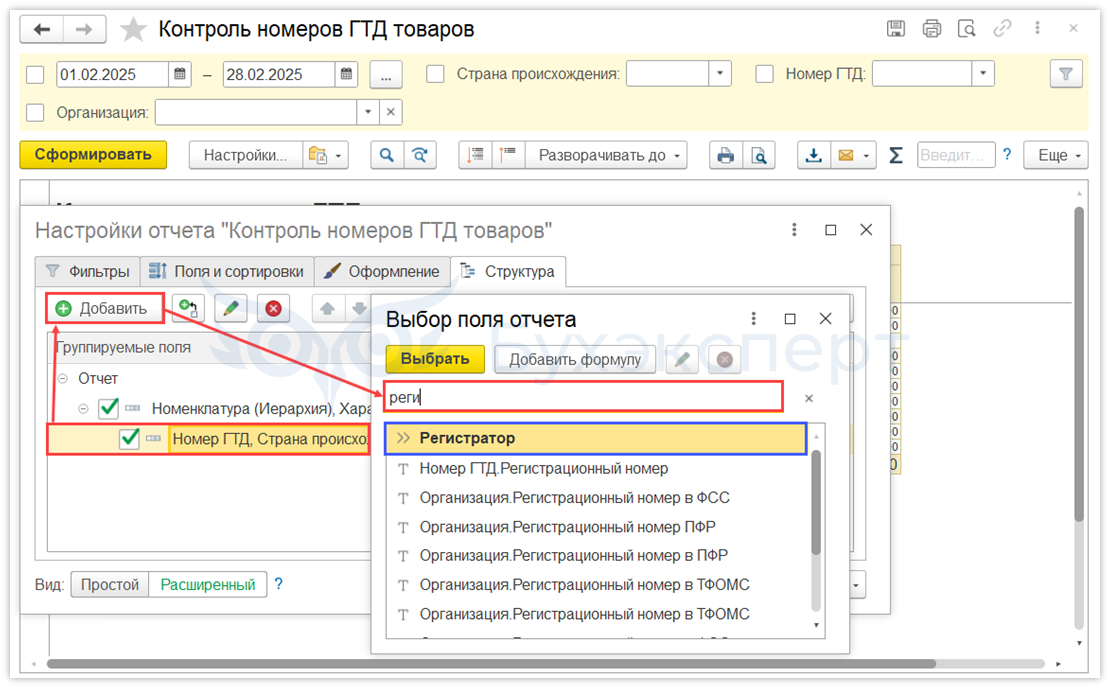Click the Выбрать button
Screen dimensions: 1110x688
435,359
